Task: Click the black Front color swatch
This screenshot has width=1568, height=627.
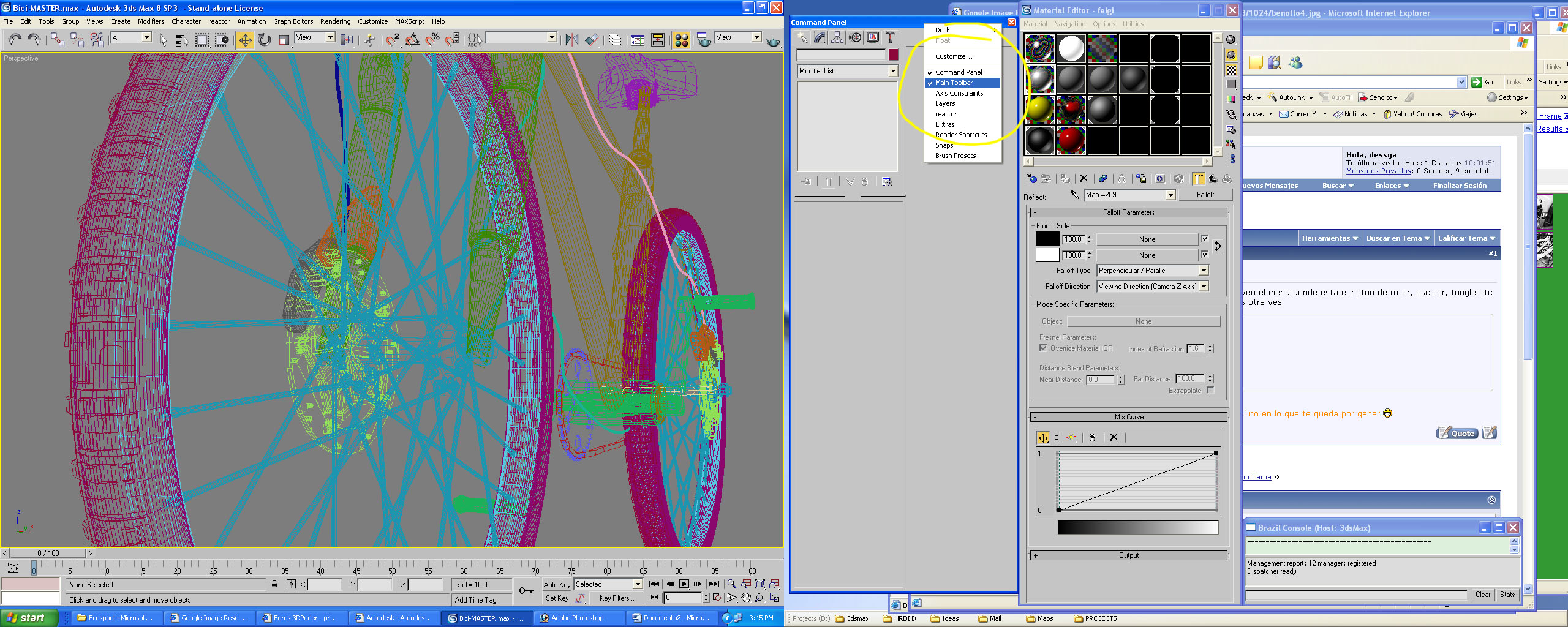Action: (x=1047, y=239)
